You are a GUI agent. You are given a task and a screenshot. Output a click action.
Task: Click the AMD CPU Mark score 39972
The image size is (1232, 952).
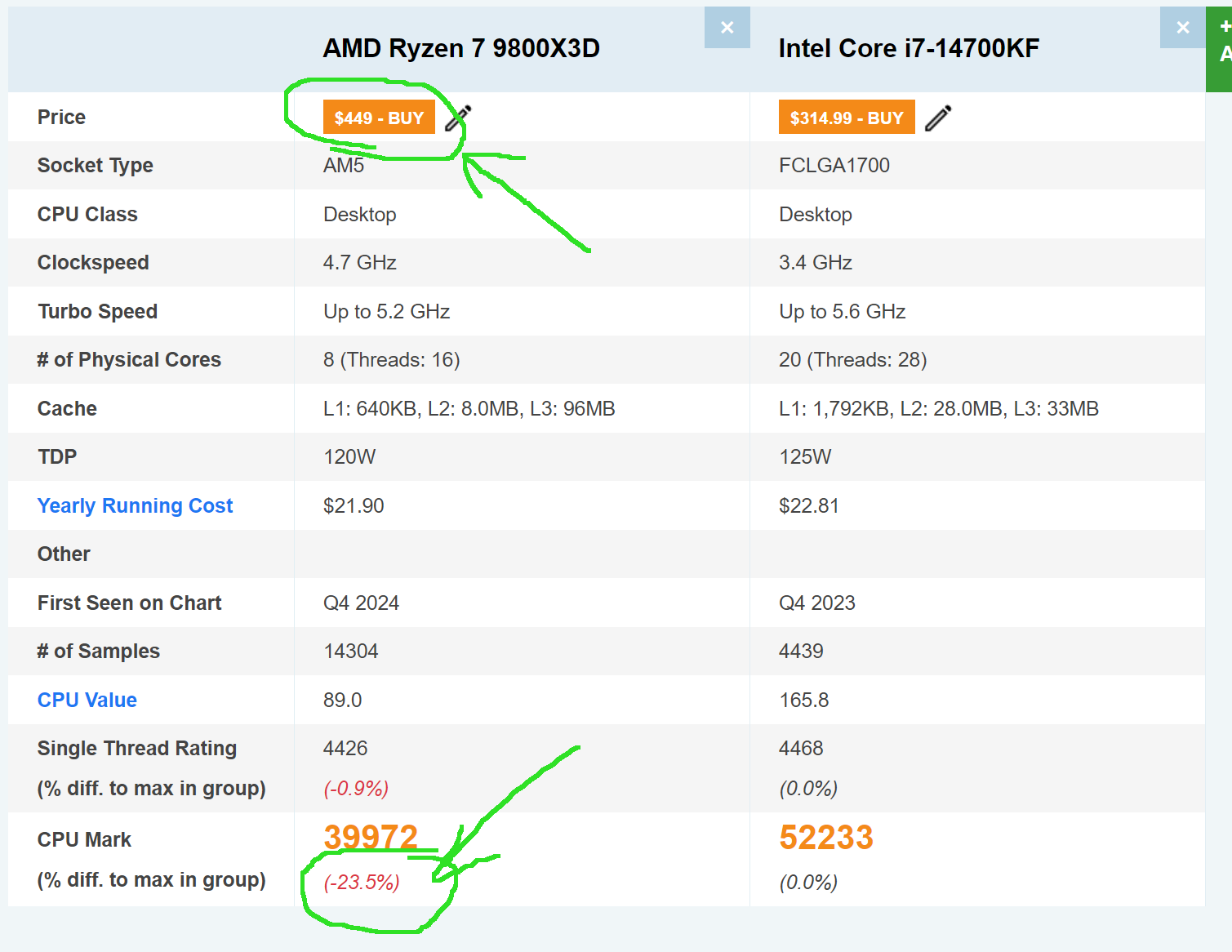[x=371, y=837]
